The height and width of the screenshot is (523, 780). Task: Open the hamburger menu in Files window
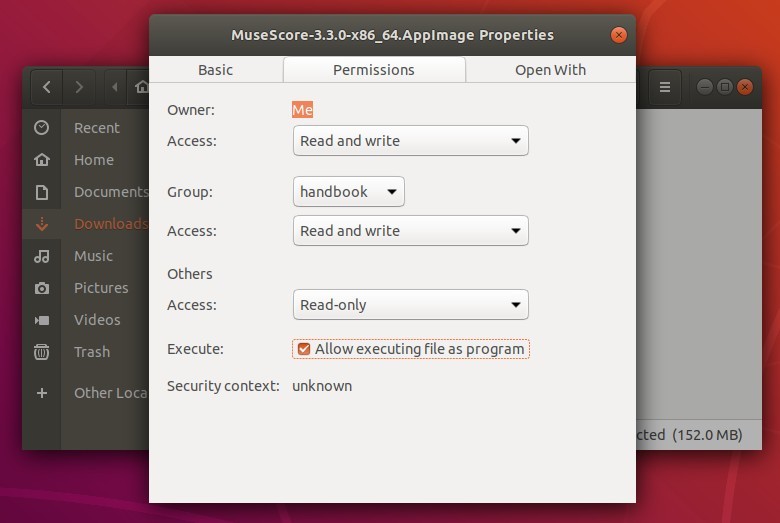[x=665, y=87]
